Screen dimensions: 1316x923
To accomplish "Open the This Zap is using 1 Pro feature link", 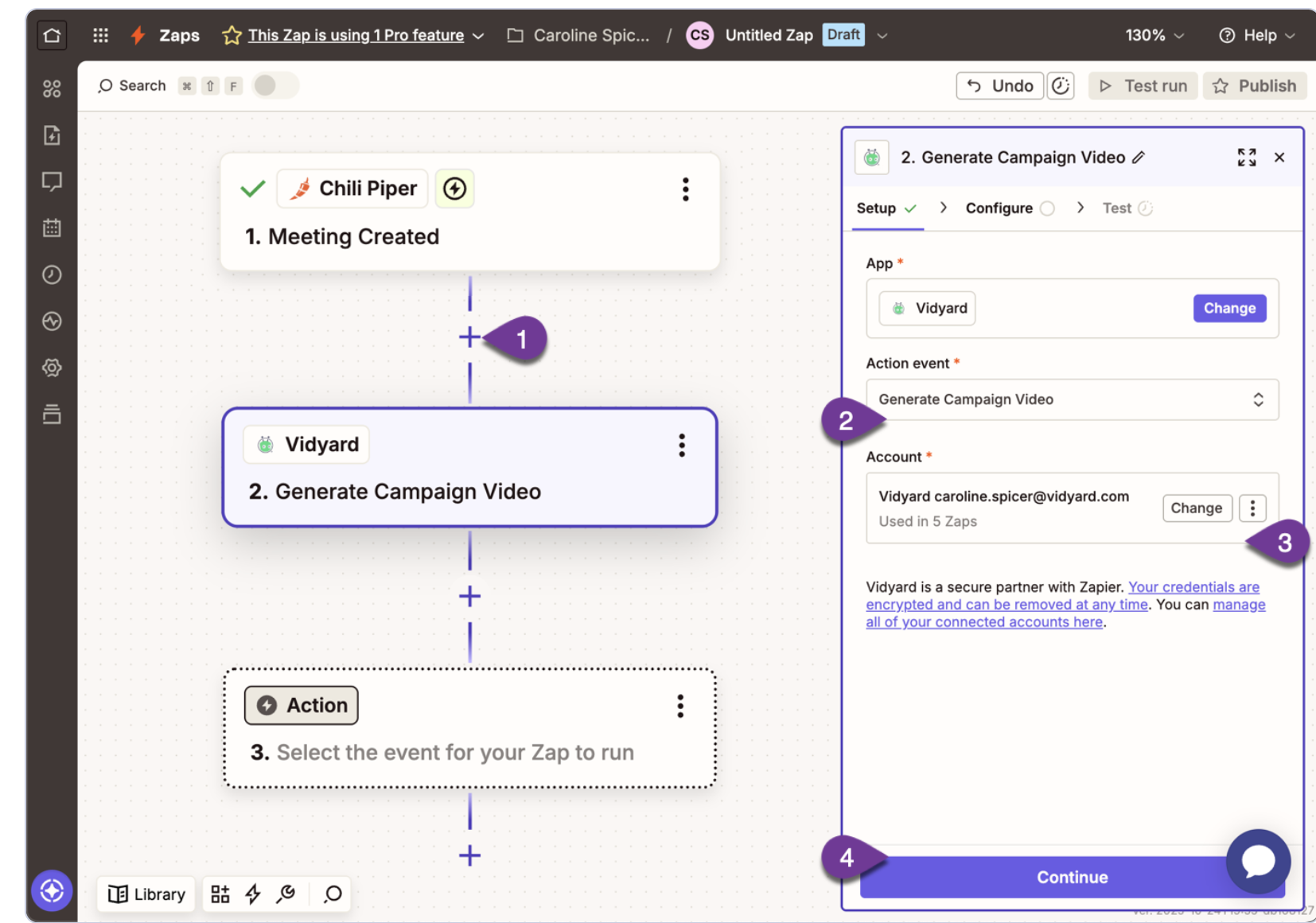I will pos(356,35).
